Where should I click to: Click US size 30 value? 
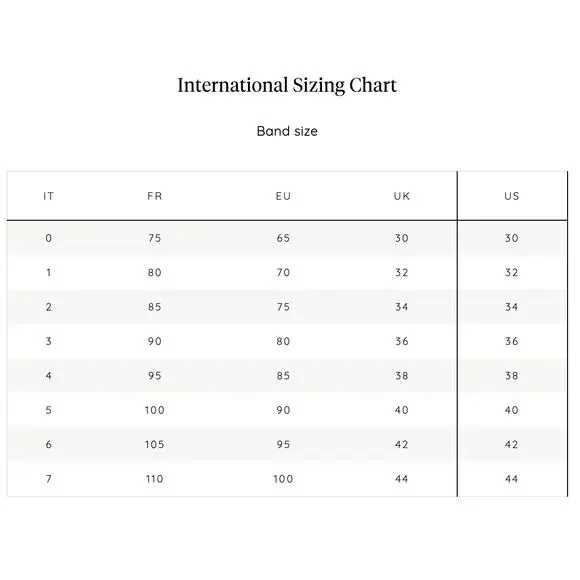tap(512, 238)
